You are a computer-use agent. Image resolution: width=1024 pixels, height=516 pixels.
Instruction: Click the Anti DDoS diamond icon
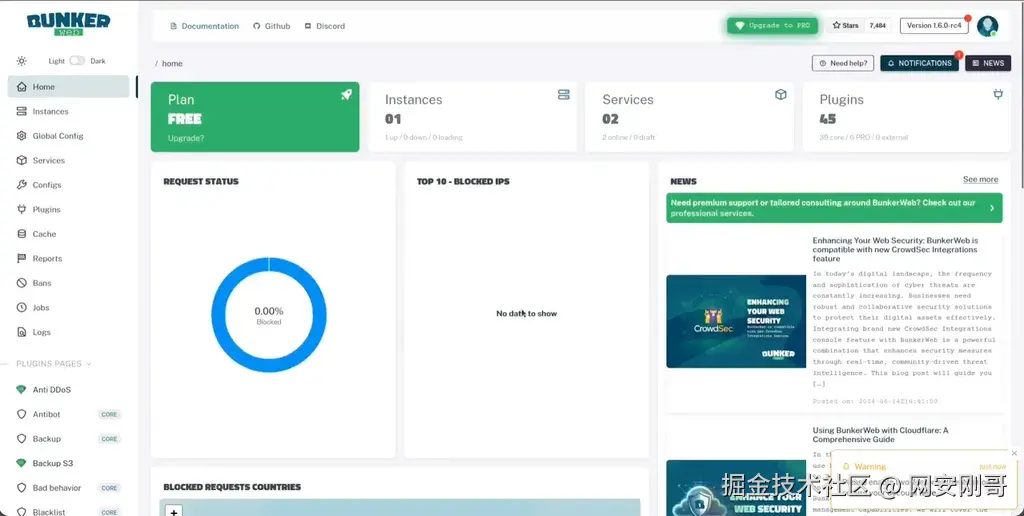point(22,389)
